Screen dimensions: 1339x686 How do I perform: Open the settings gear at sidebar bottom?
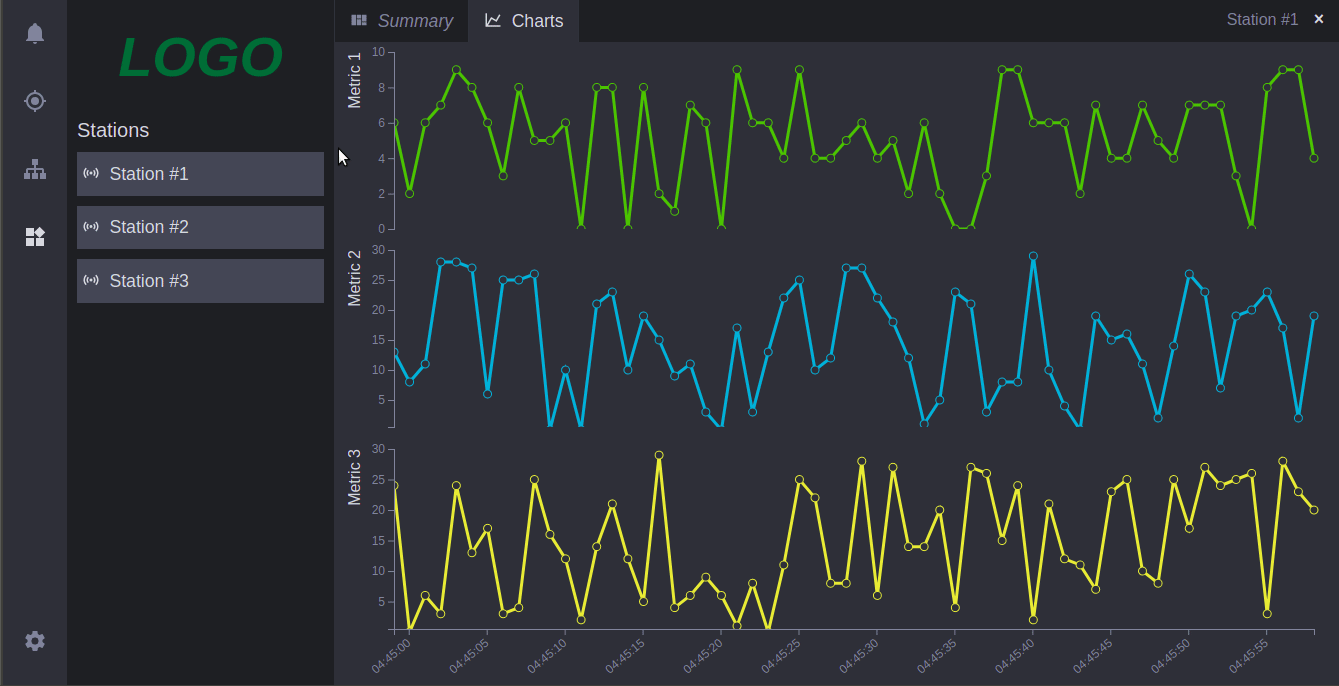[35, 640]
